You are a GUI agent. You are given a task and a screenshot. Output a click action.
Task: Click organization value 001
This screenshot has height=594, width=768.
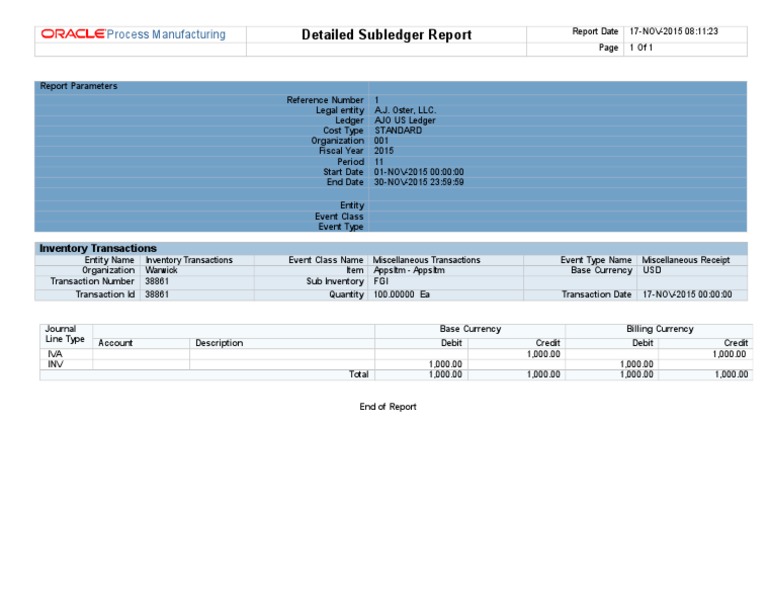pos(381,141)
